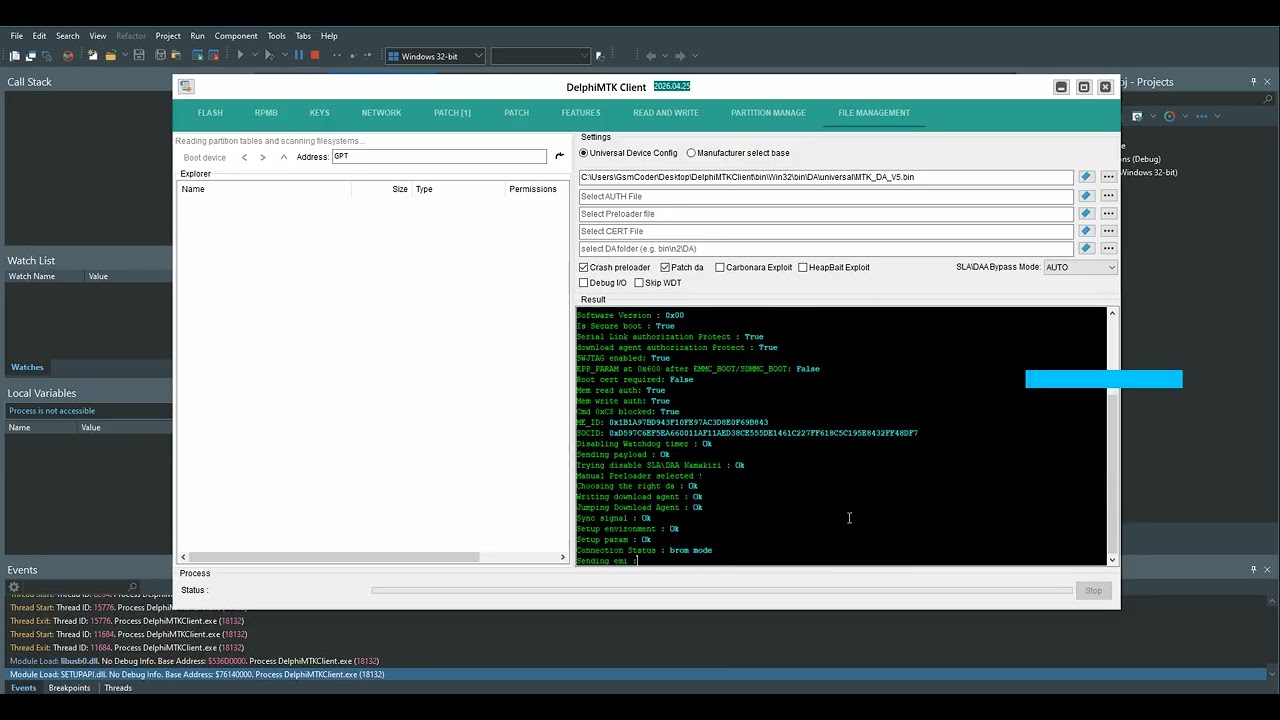This screenshot has height=720, width=1280.
Task: Click the DelphiMTK Client app icon in title bar
Action: (x=186, y=87)
